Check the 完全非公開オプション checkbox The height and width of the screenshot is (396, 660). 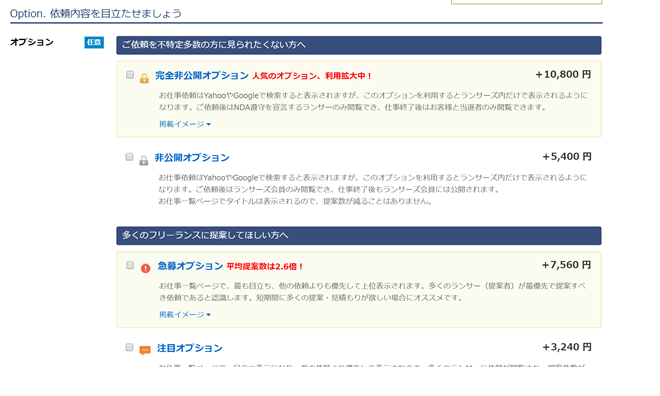pyautogui.click(x=130, y=75)
